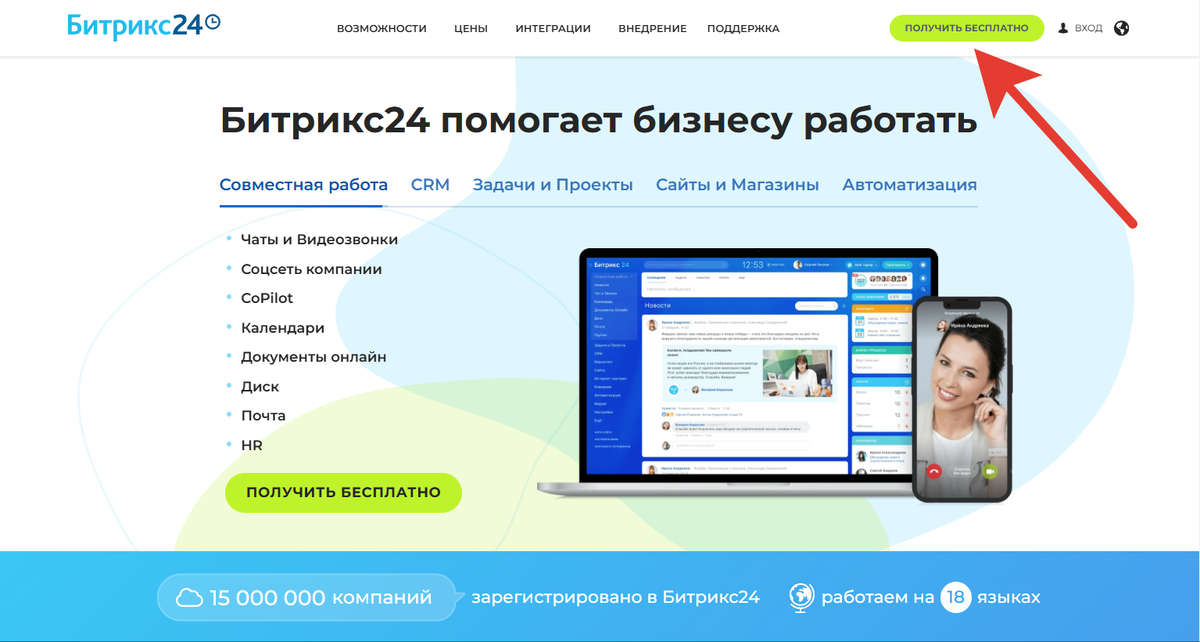Image resolution: width=1200 pixels, height=642 pixels.
Task: Click the зарегистрировано в Битрикс24 text
Action: 615,597
